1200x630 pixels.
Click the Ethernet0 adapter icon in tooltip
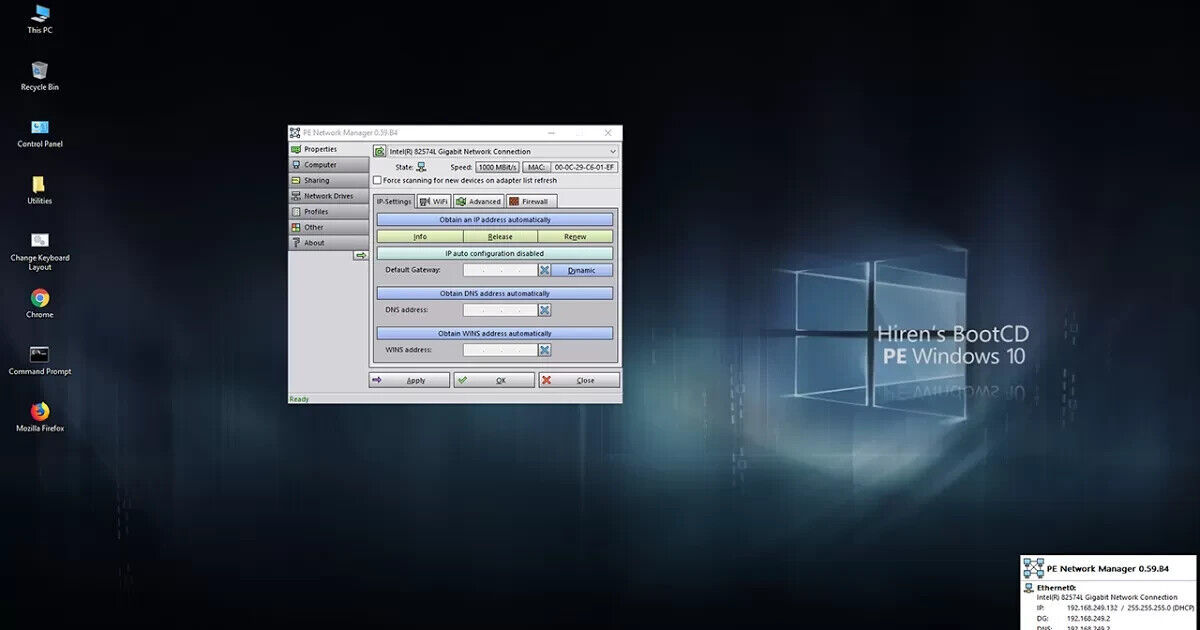click(1027, 588)
